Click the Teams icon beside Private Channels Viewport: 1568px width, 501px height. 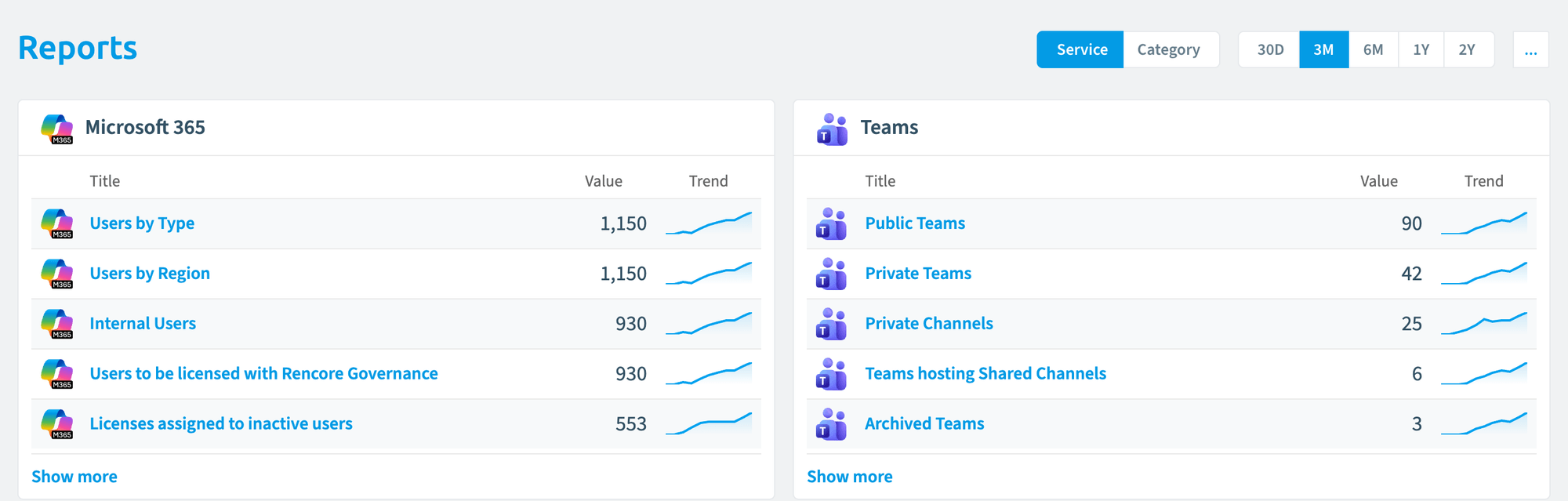click(831, 324)
